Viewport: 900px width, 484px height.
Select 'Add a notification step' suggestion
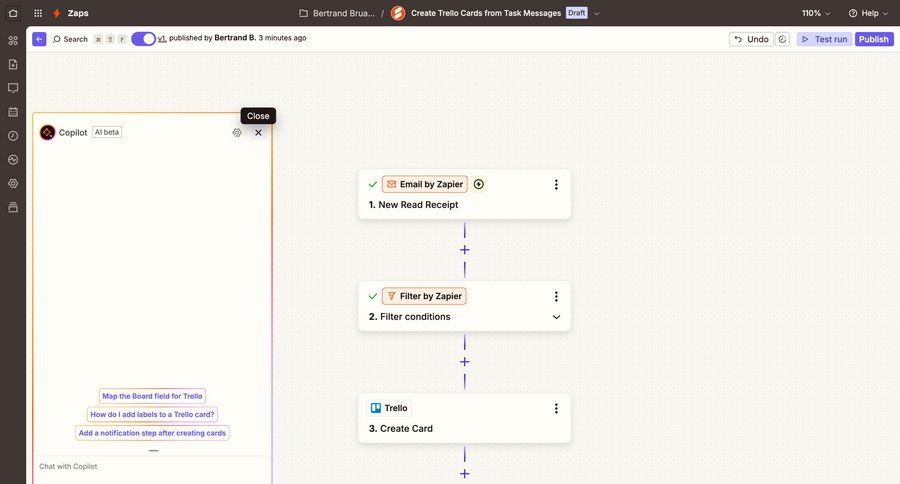coord(152,433)
